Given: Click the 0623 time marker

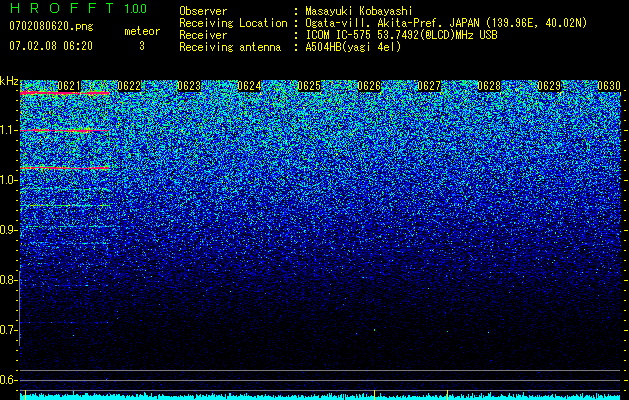Looking at the screenshot, I should click(189, 86).
